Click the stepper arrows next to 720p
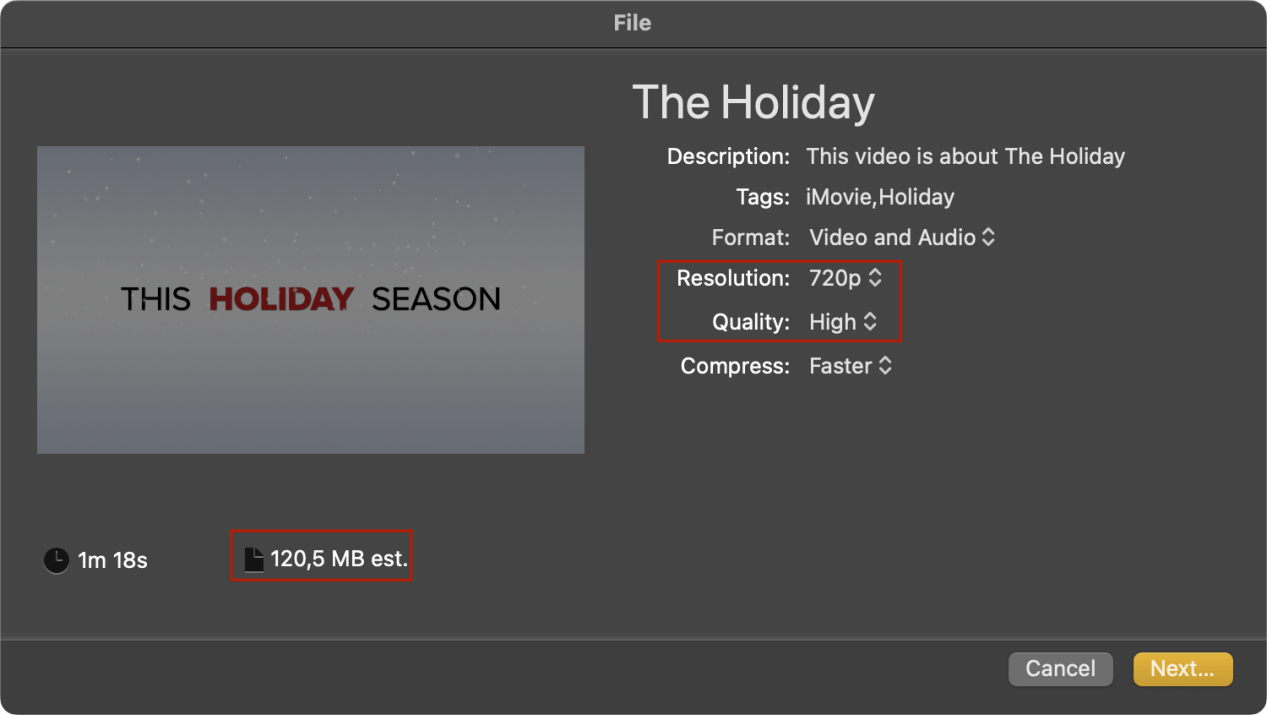 pyautogui.click(x=875, y=278)
